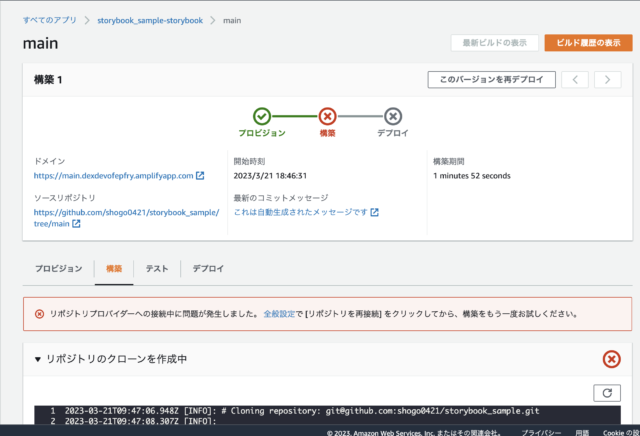Click the プライバシー footer link

click(541, 432)
